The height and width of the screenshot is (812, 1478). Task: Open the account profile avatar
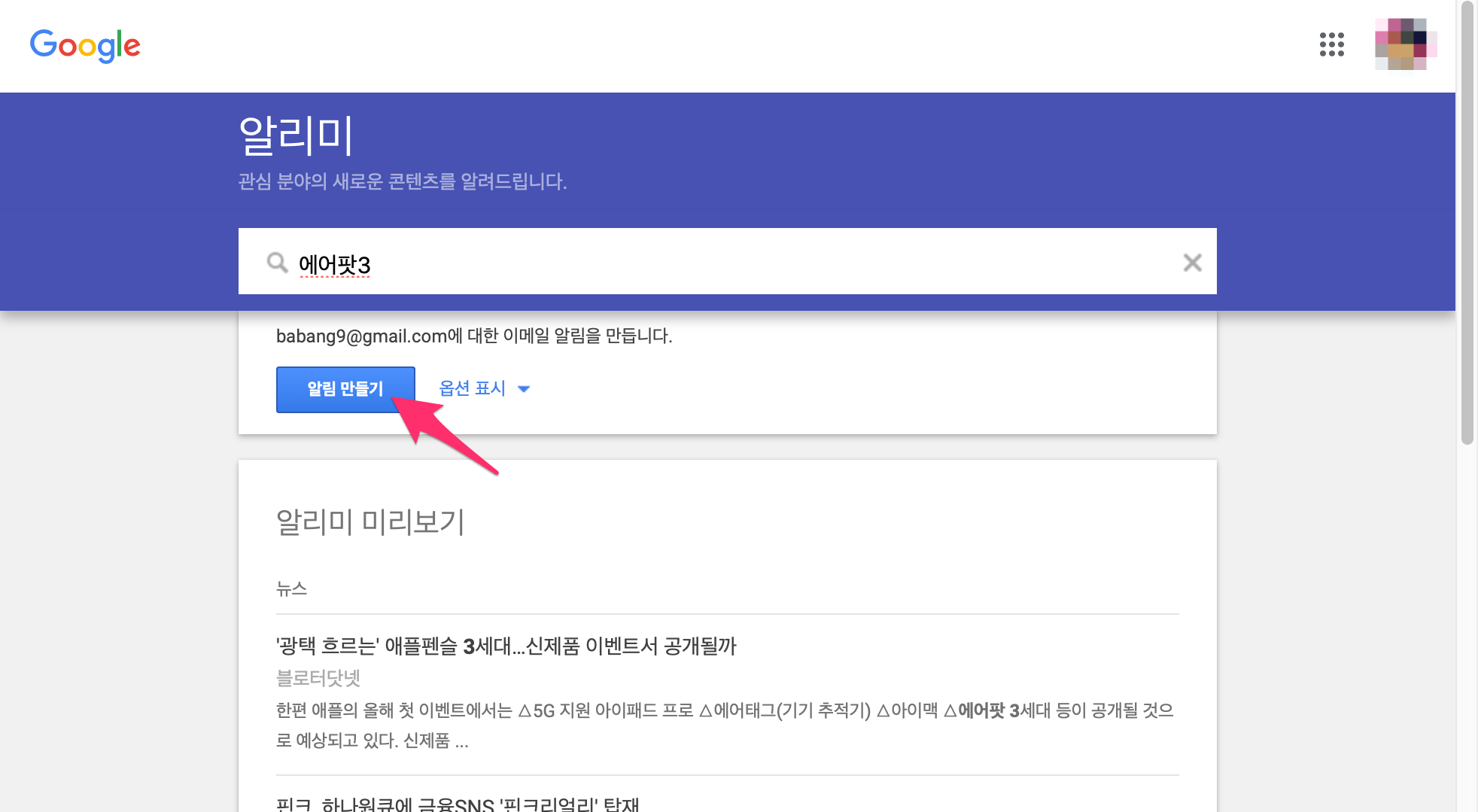point(1405,44)
